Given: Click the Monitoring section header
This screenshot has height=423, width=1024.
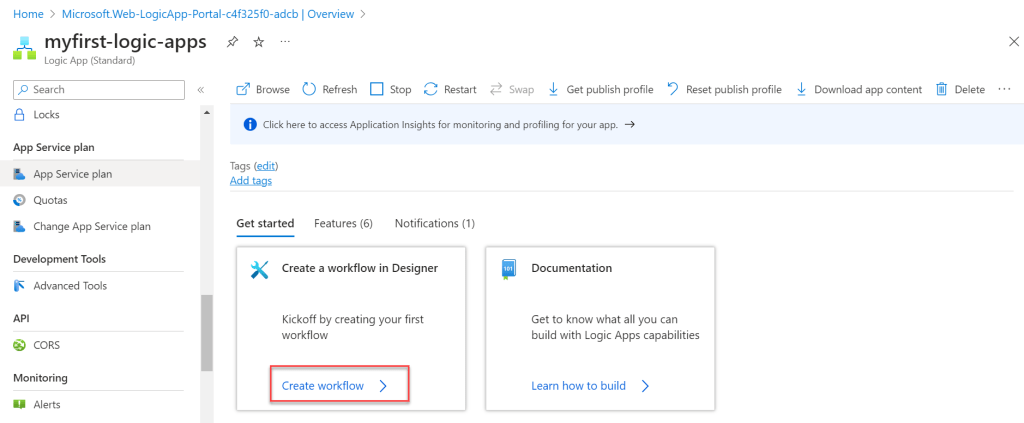Looking at the screenshot, I should [x=40, y=378].
